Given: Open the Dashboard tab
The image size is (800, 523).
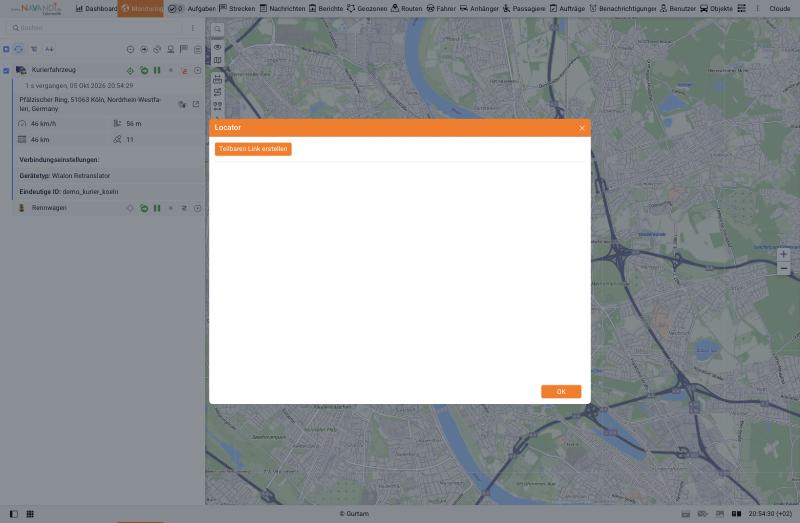Looking at the screenshot, I should point(96,9).
